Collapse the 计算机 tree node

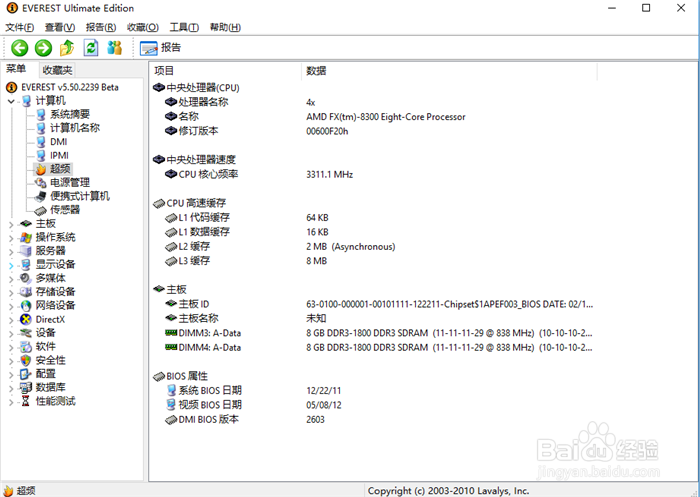11,101
